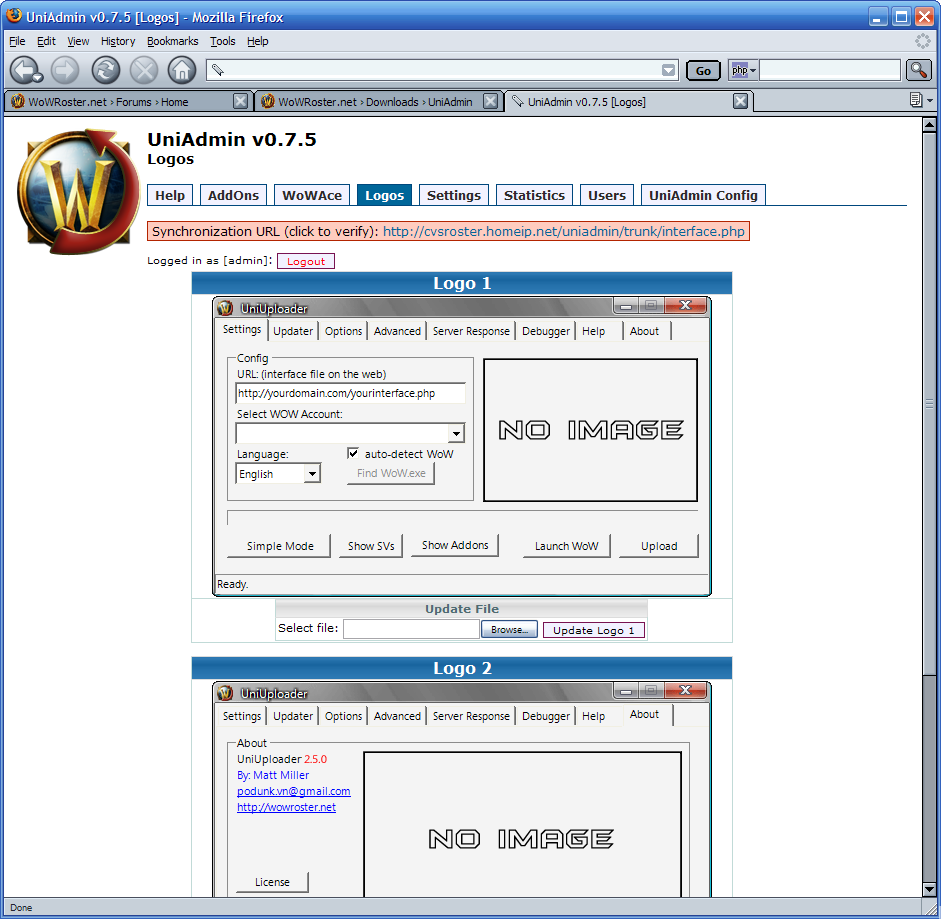Open the browser Help menu
Viewport: 941px width, 919px height.
[257, 41]
